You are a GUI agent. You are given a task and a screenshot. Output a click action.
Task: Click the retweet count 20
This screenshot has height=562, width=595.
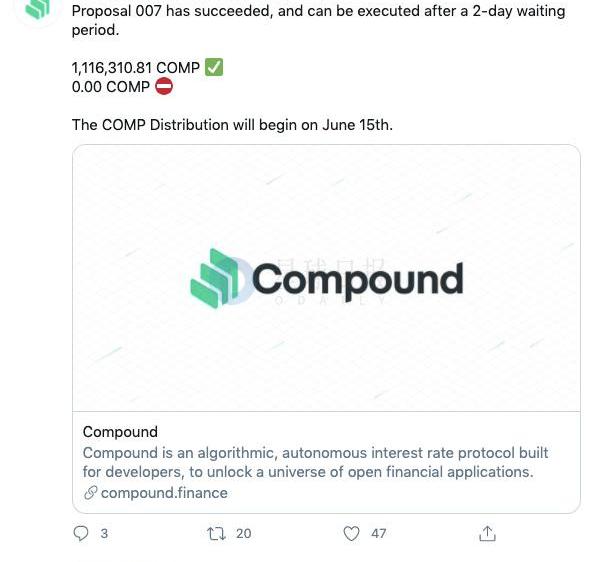(x=244, y=534)
